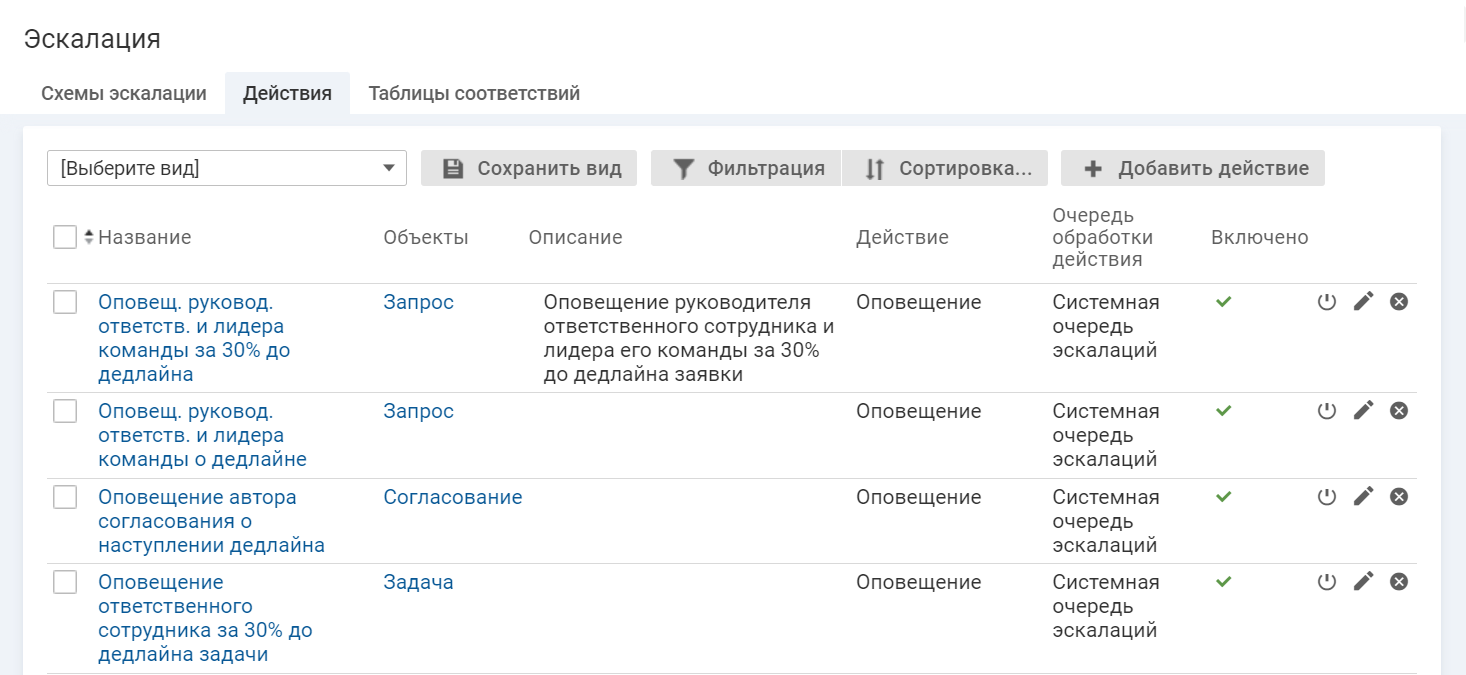Open the Согласование object link

coord(453,497)
